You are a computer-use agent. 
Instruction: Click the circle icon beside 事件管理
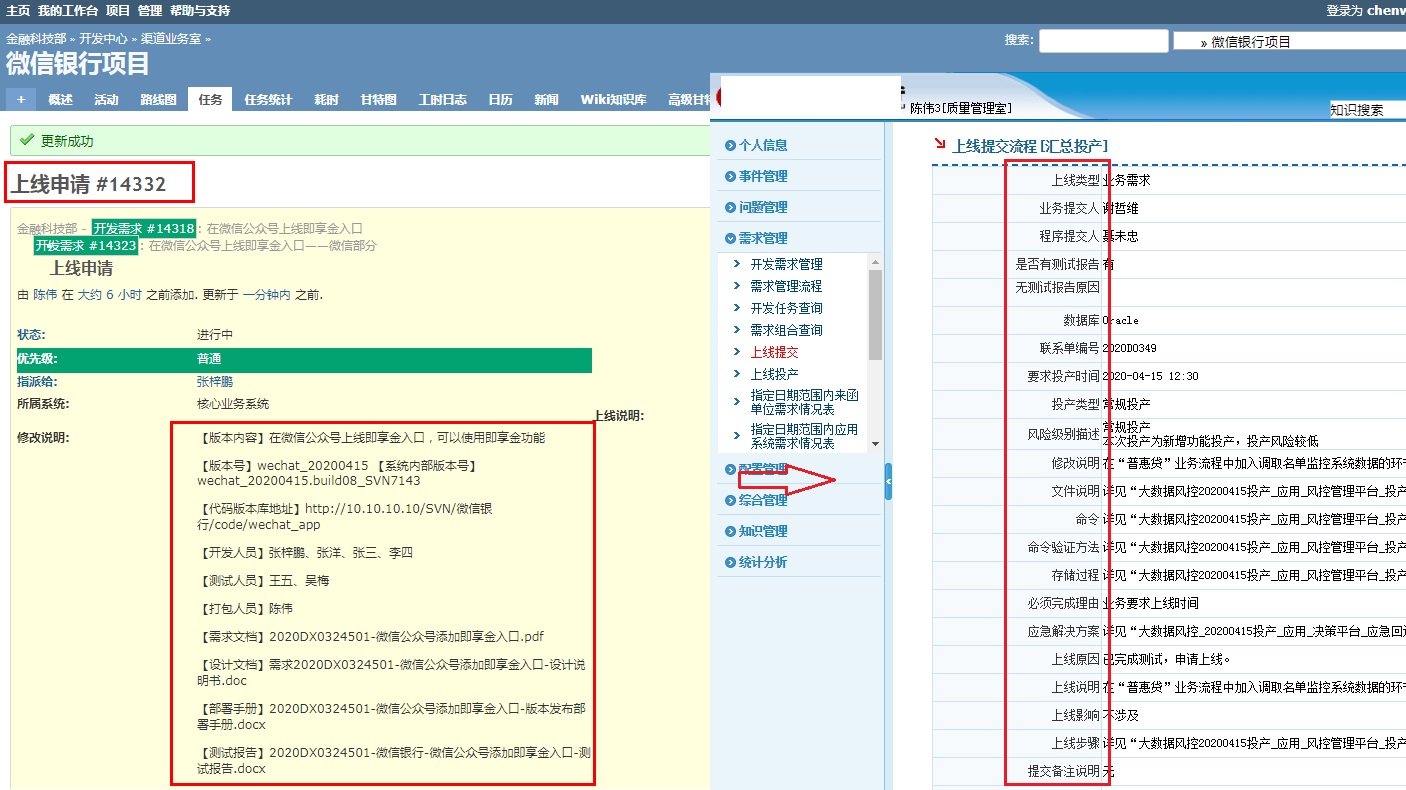731,176
